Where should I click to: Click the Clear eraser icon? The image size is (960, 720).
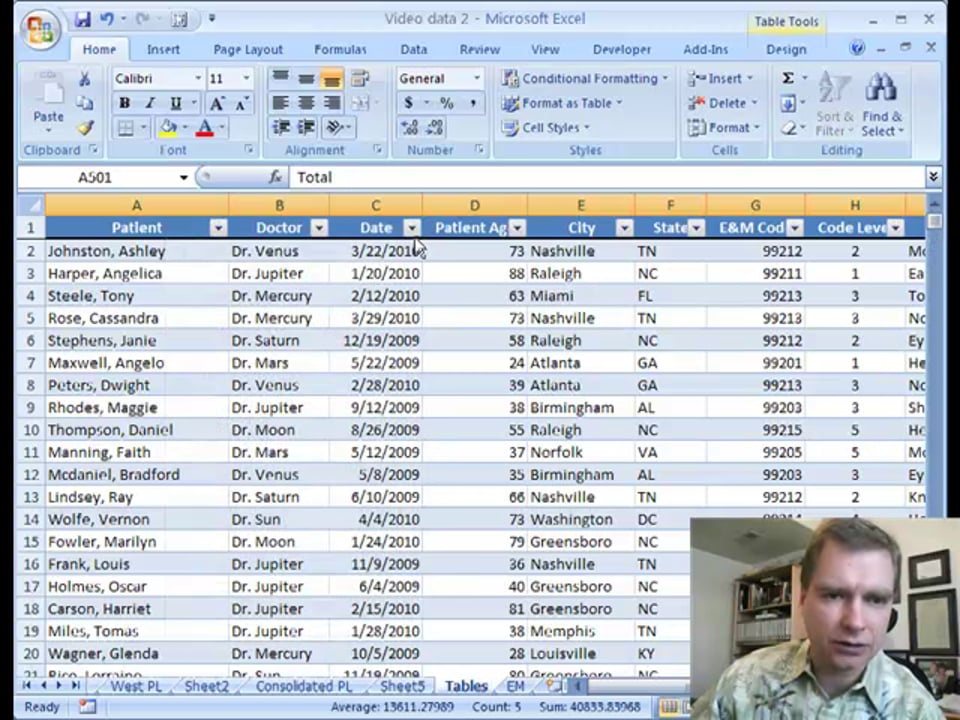pyautogui.click(x=789, y=128)
